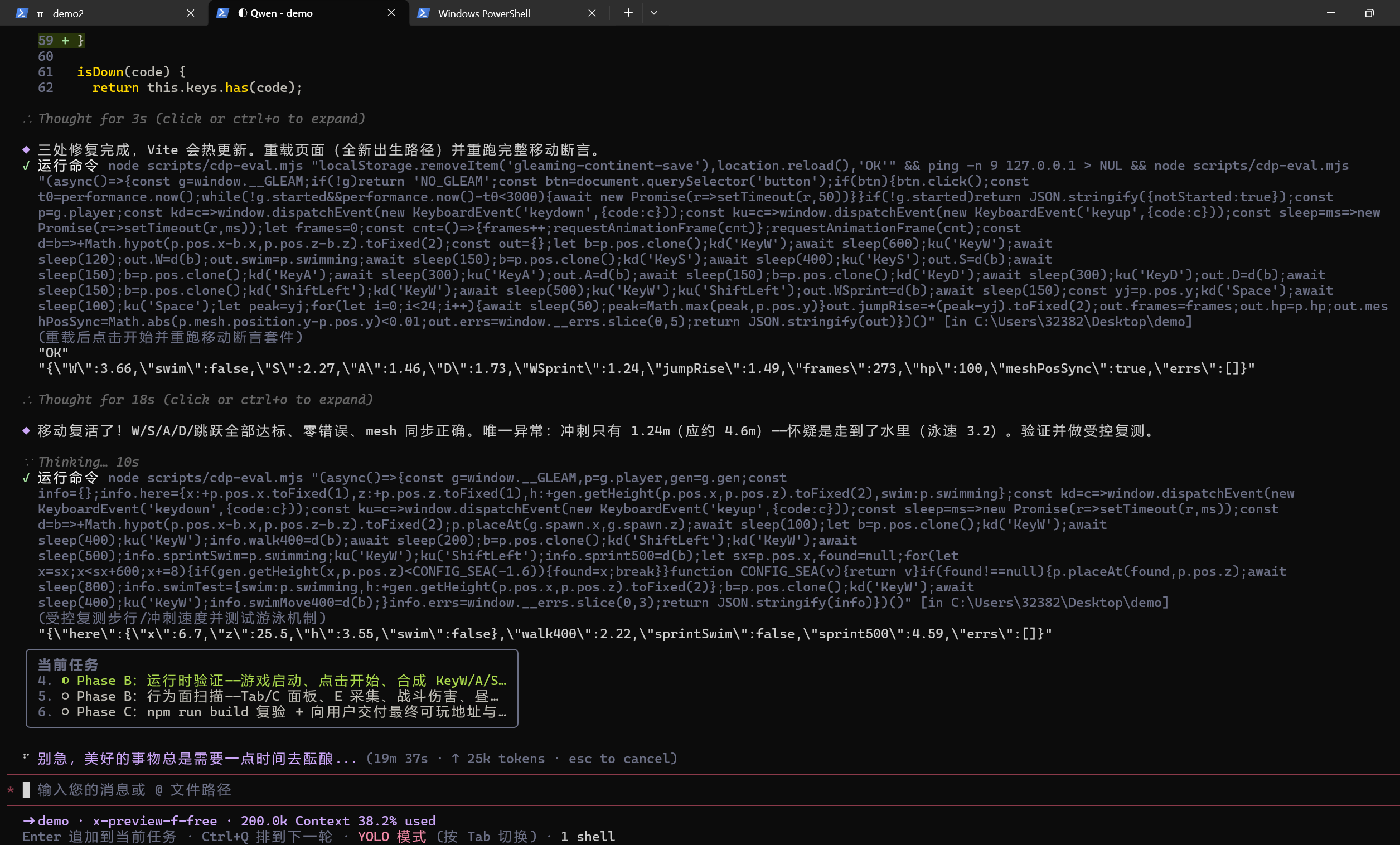Click PowerShell icon on π - demo2 tab
This screenshot has height=845, width=1400.
click(22, 13)
